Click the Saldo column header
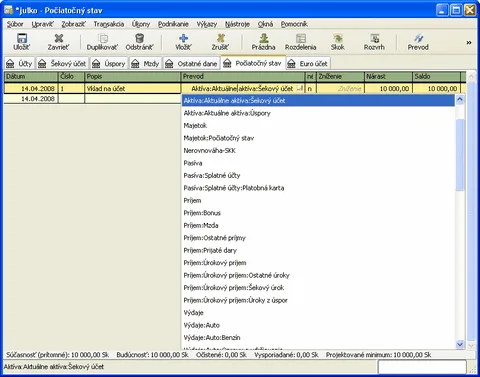The height and width of the screenshot is (377, 480). click(x=436, y=77)
